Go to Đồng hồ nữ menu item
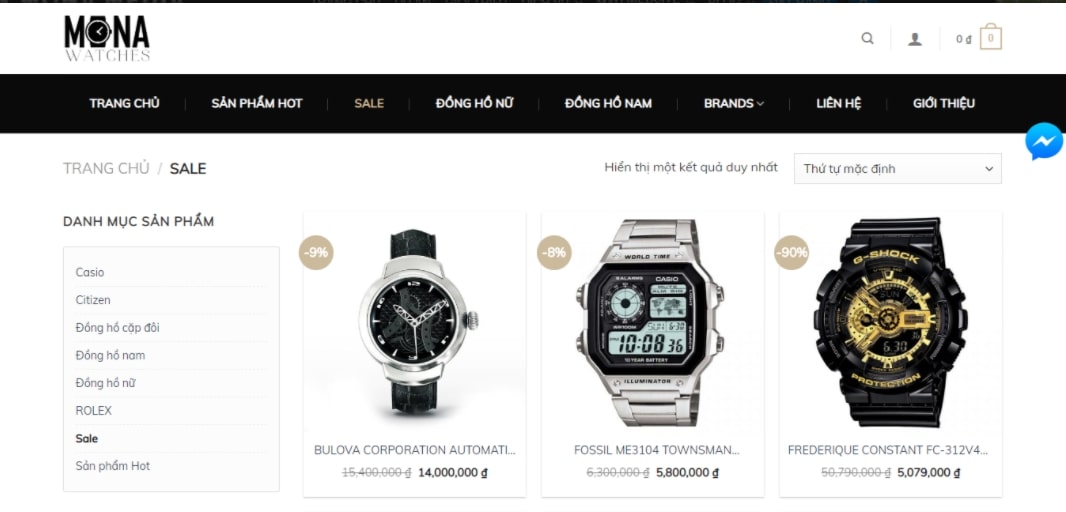Viewport: 1066px width, 512px height. click(x=475, y=103)
